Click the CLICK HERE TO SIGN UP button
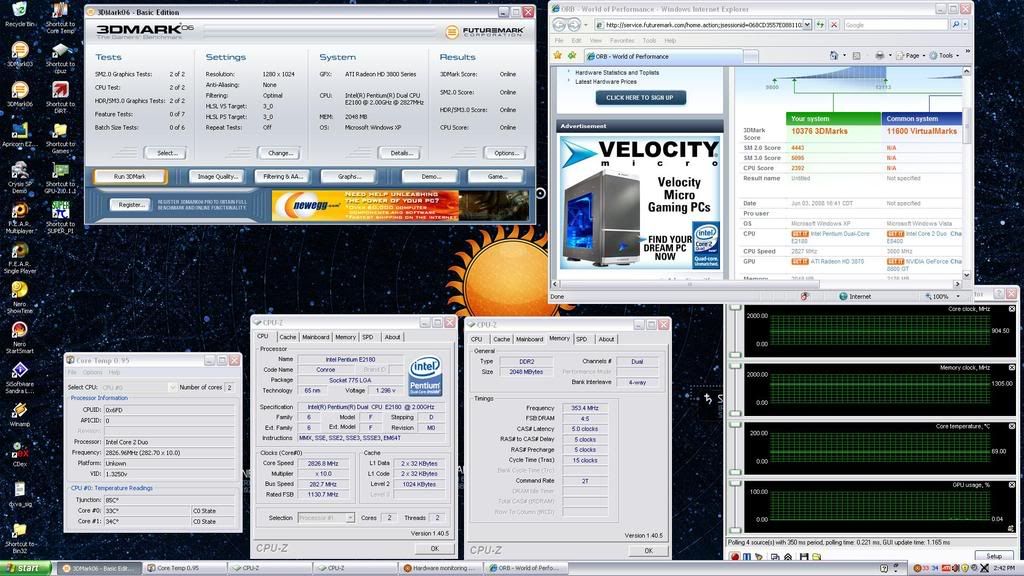The height and width of the screenshot is (576, 1024). coord(639,97)
